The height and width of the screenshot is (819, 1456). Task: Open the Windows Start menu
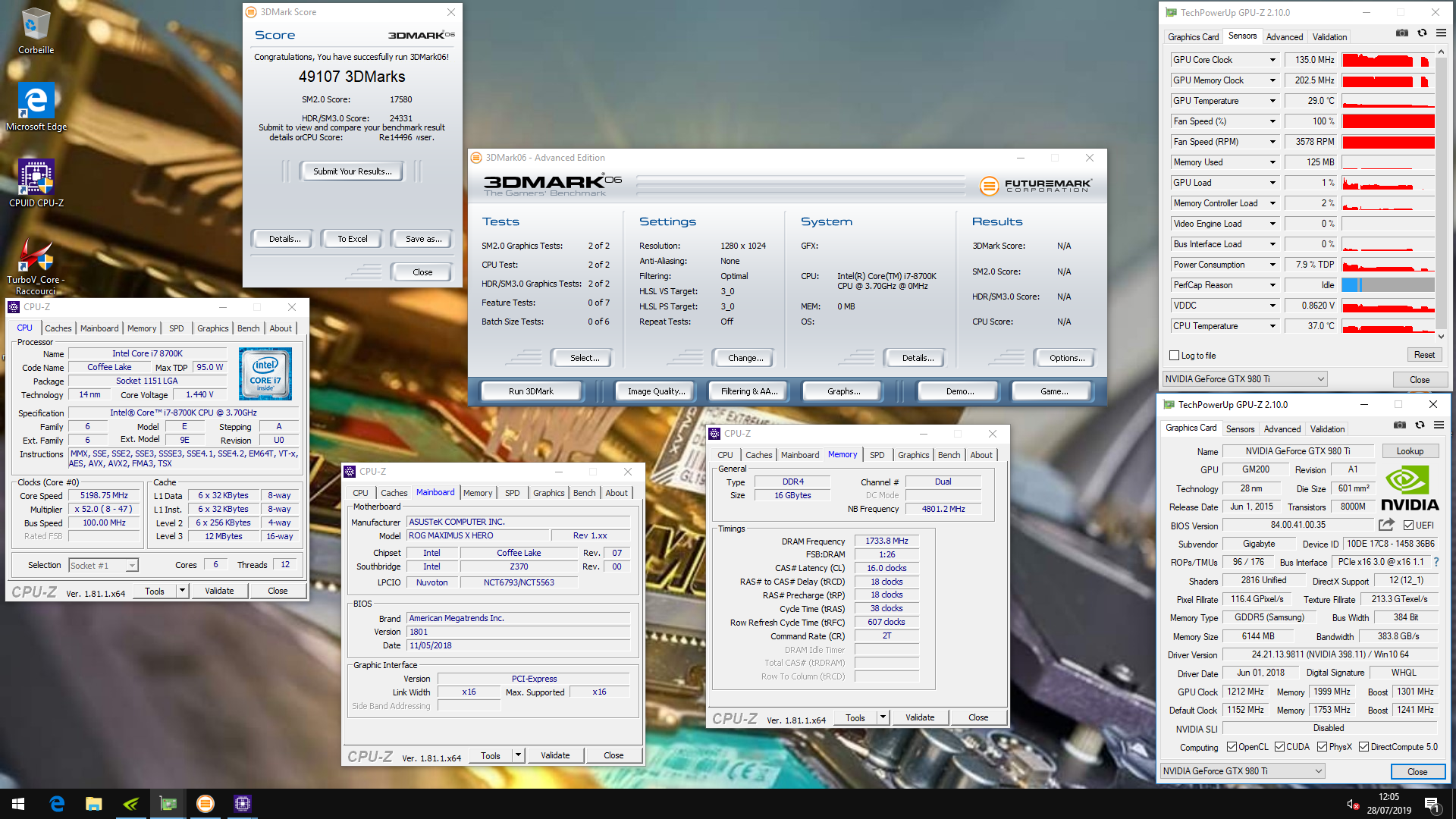click(18, 804)
